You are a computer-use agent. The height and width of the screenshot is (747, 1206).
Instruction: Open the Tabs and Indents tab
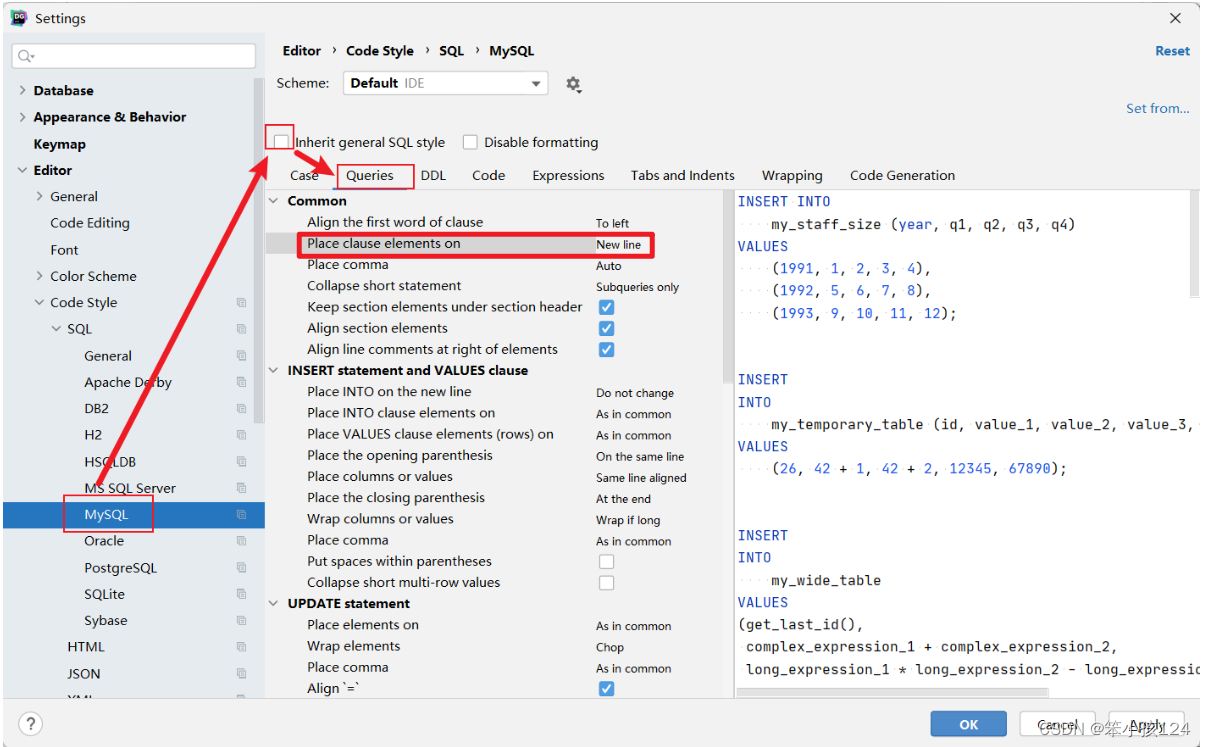[x=683, y=175]
